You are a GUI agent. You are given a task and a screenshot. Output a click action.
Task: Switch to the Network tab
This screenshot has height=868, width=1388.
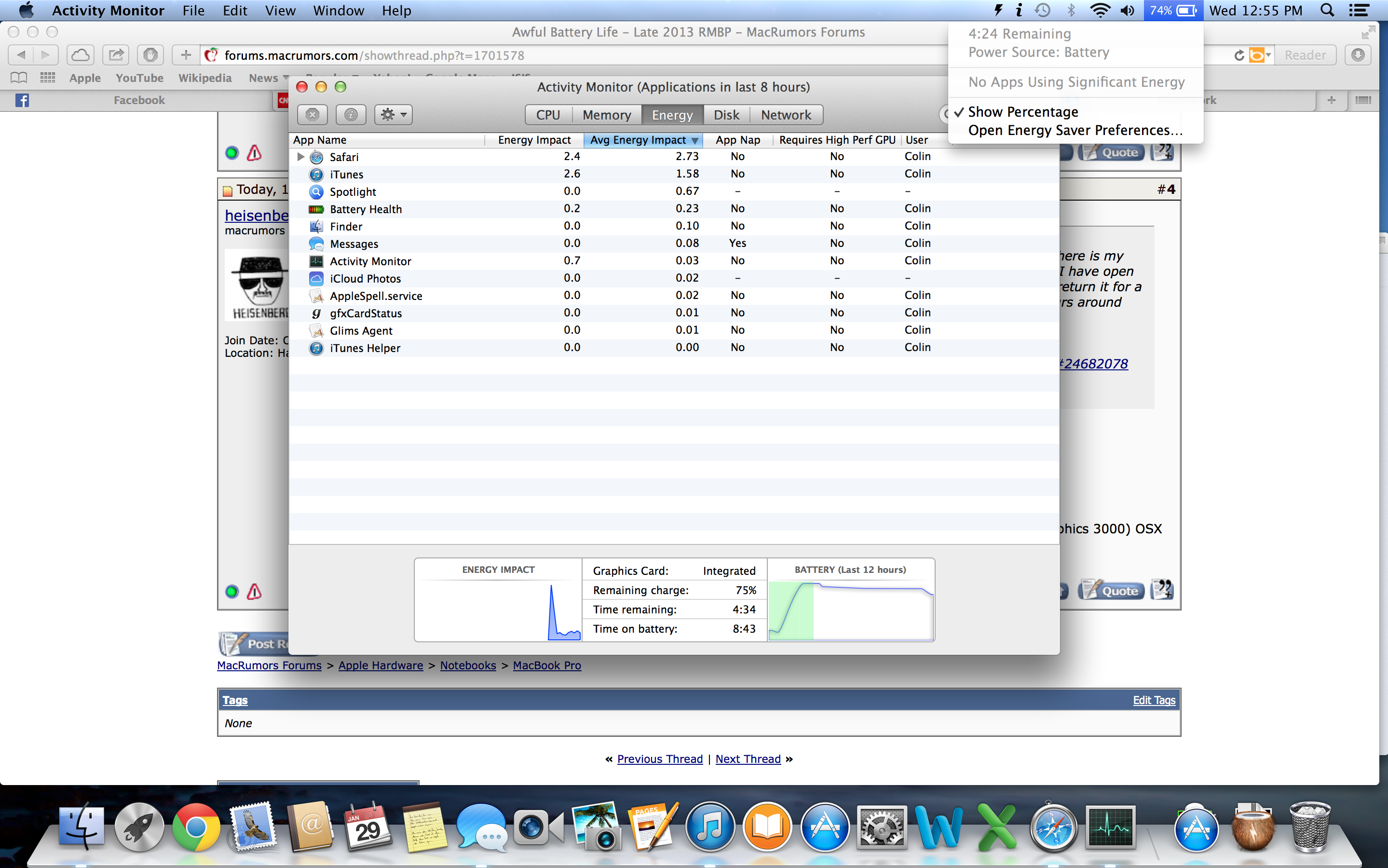point(785,115)
